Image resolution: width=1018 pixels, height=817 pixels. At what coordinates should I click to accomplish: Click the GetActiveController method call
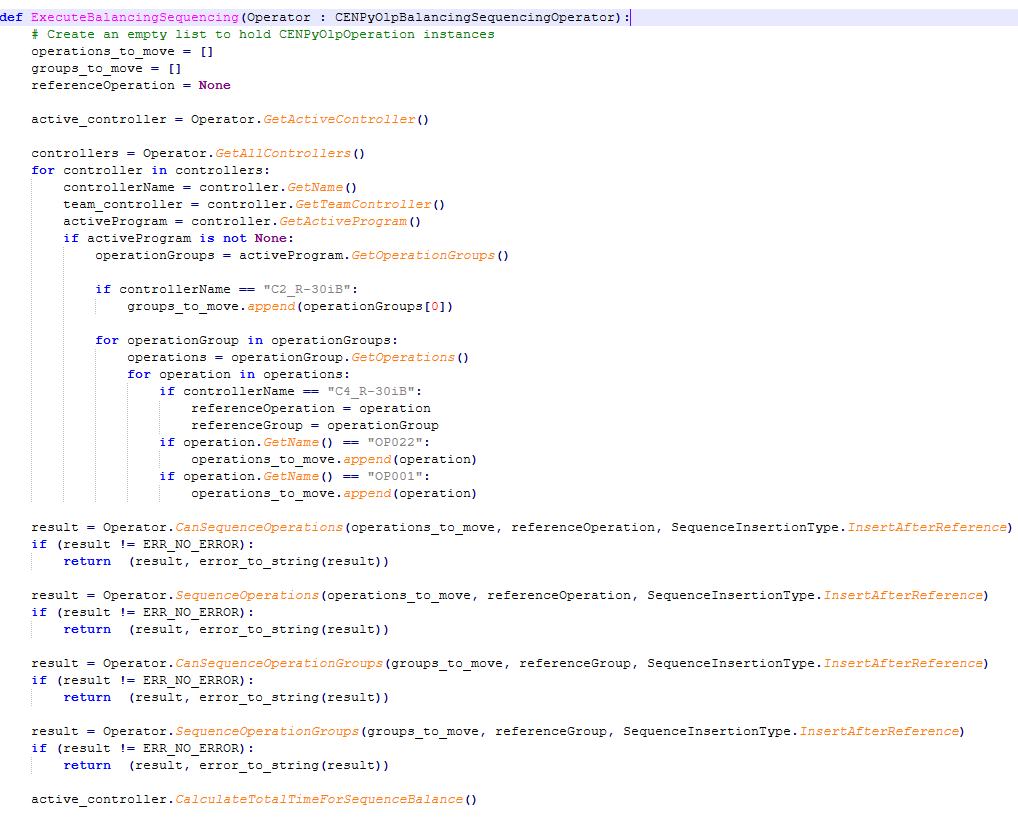pos(339,119)
